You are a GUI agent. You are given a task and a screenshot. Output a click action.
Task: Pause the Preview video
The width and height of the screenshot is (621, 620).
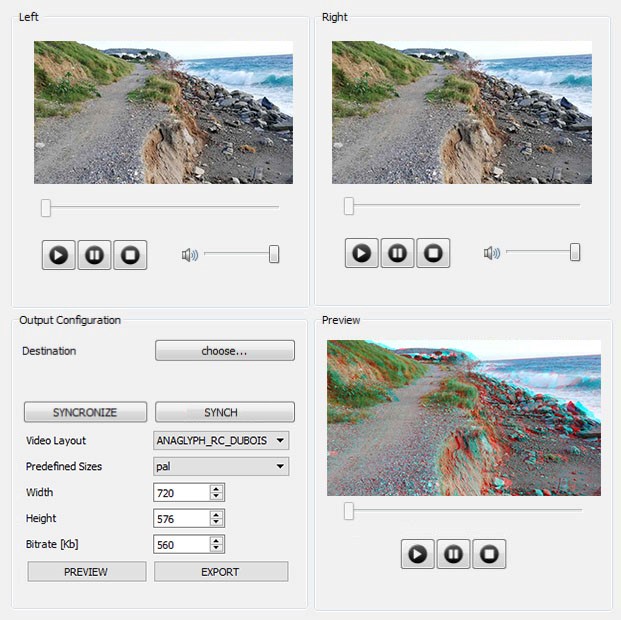453,554
